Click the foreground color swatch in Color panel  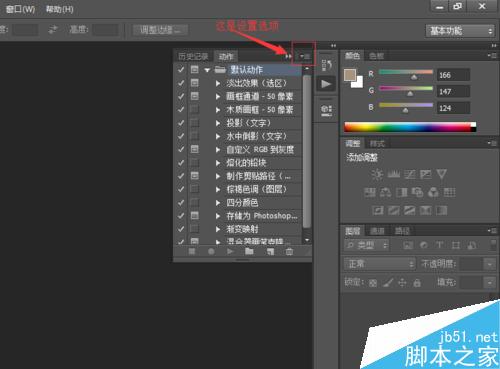pos(350,75)
